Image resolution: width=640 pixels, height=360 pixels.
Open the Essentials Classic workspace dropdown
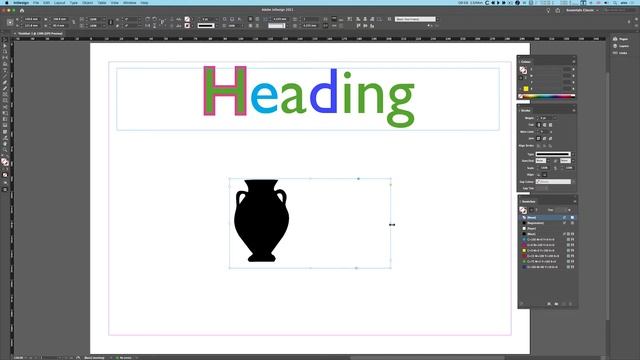pyautogui.click(x=582, y=10)
